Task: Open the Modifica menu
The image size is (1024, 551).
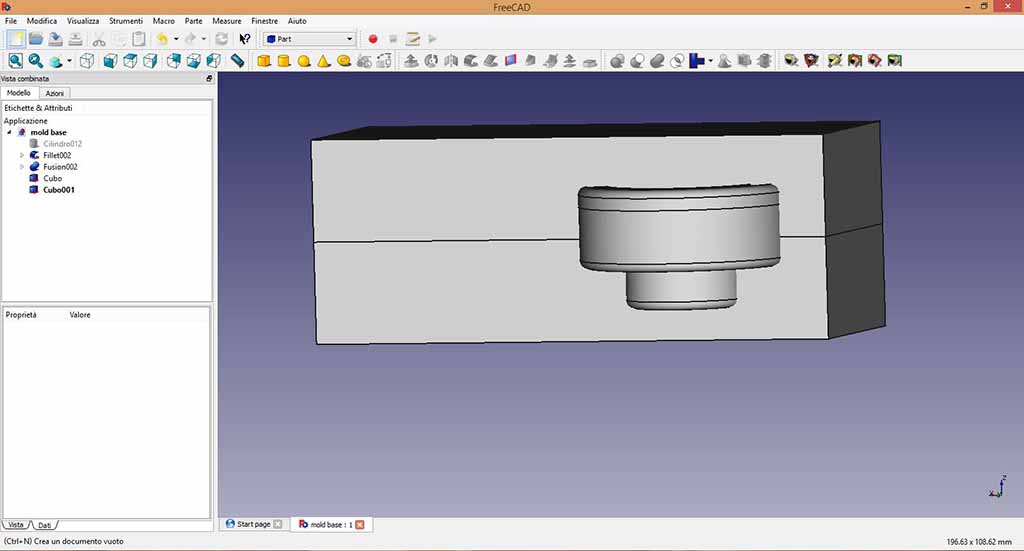Action: pos(42,21)
